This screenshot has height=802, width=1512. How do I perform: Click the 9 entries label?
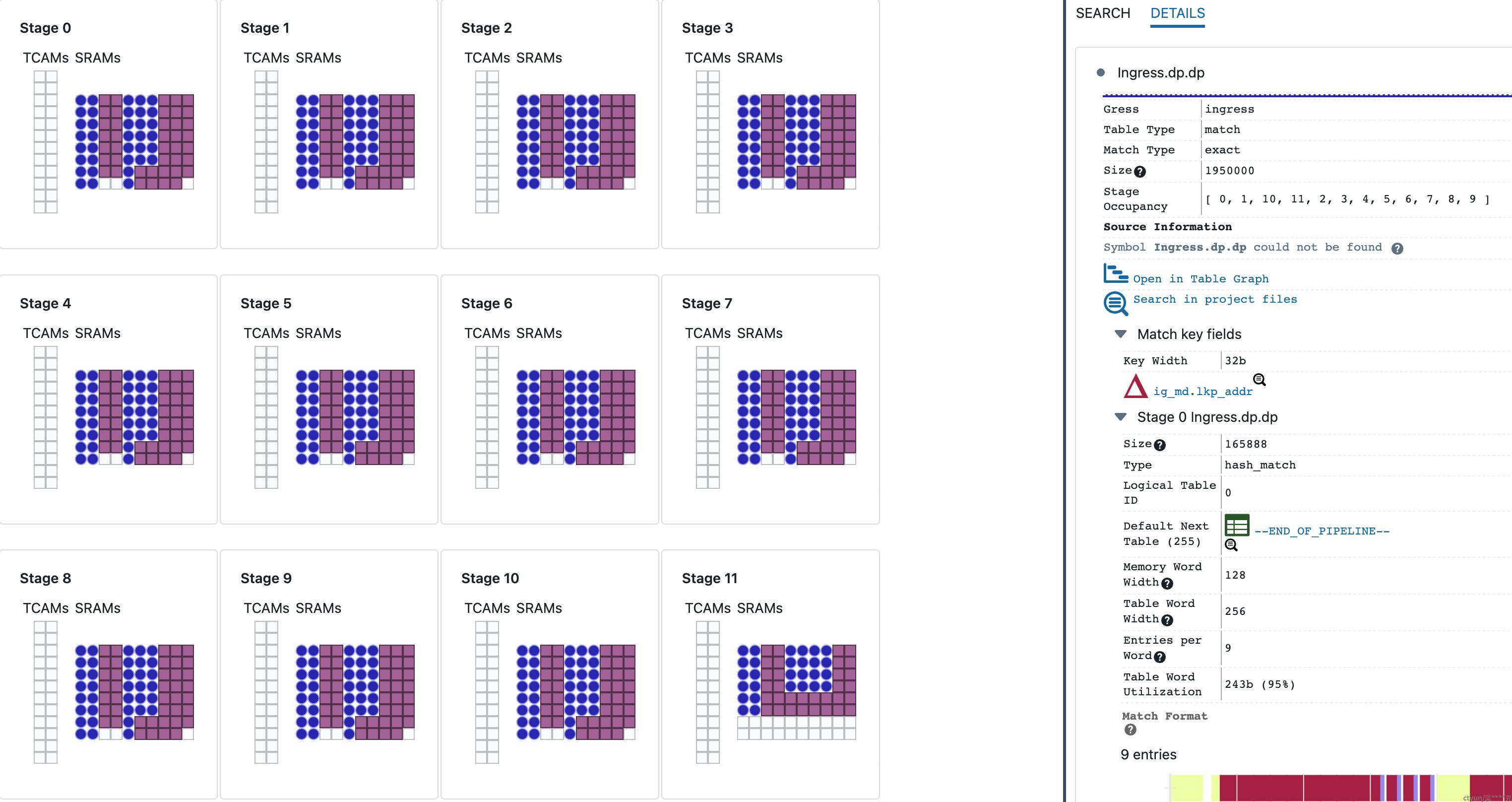pyautogui.click(x=1148, y=754)
